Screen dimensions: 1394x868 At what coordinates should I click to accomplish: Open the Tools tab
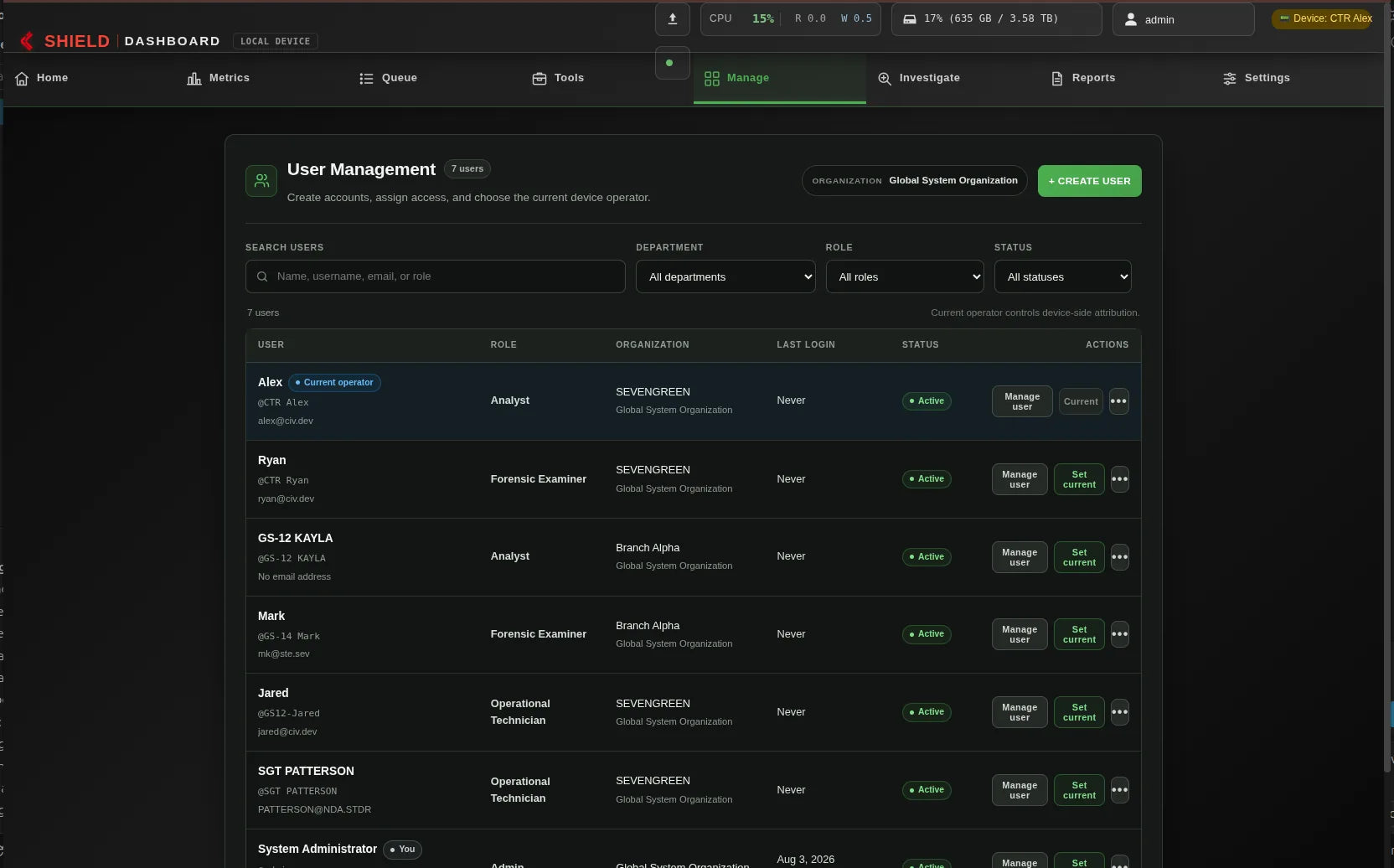(558, 78)
